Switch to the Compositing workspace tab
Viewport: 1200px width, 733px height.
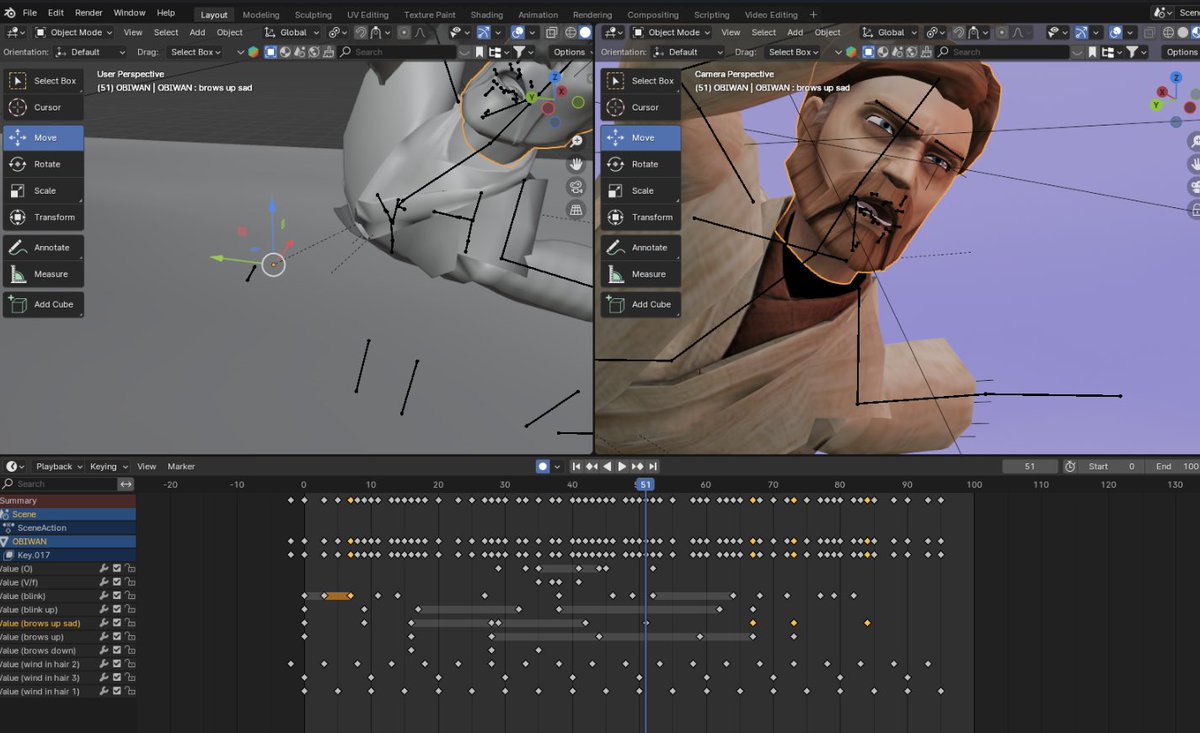652,15
